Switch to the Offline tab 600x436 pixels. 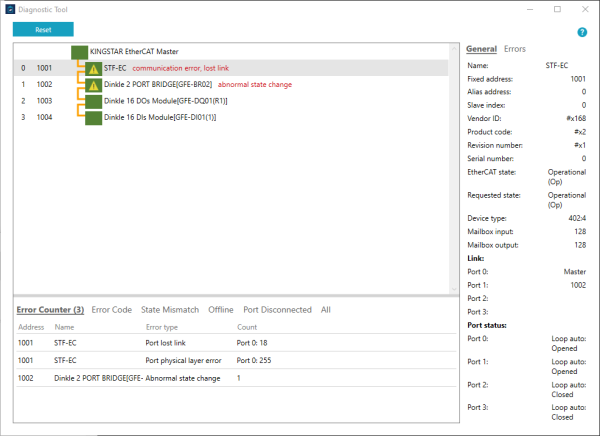point(221,310)
